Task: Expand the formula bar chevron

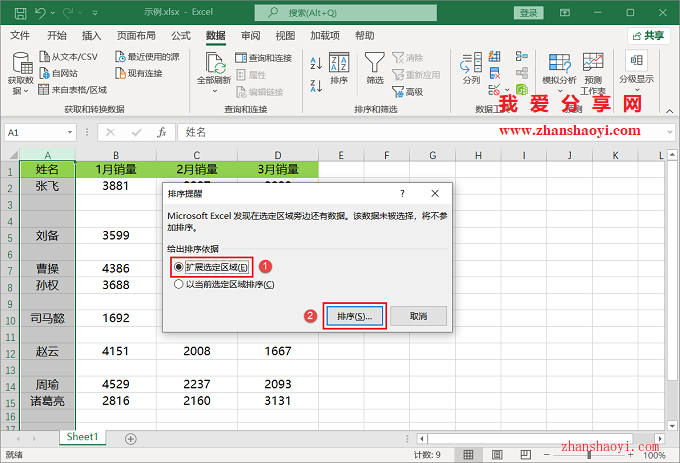Action: (x=670, y=132)
